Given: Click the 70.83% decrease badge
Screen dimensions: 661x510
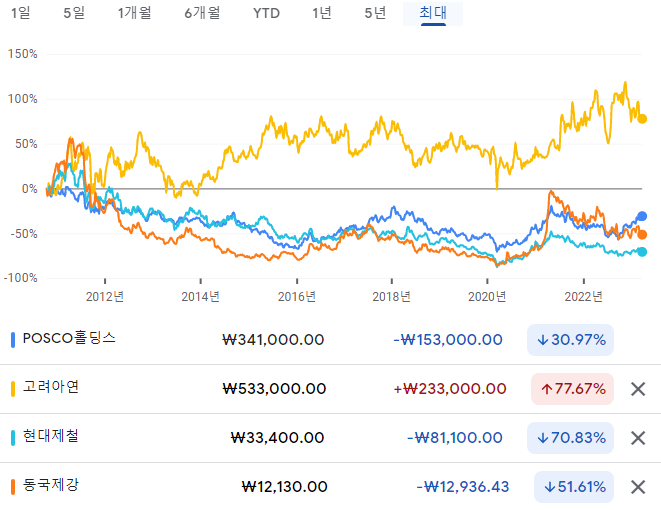Looking at the screenshot, I should pyautogui.click(x=570, y=438).
